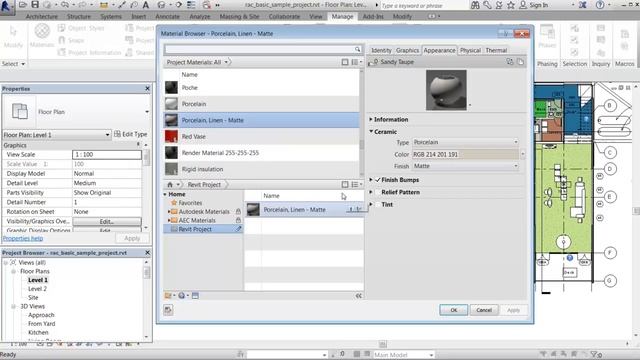Click the material preview sphere thumbnail
Screen dimensions: 640x360
[x=446, y=90]
